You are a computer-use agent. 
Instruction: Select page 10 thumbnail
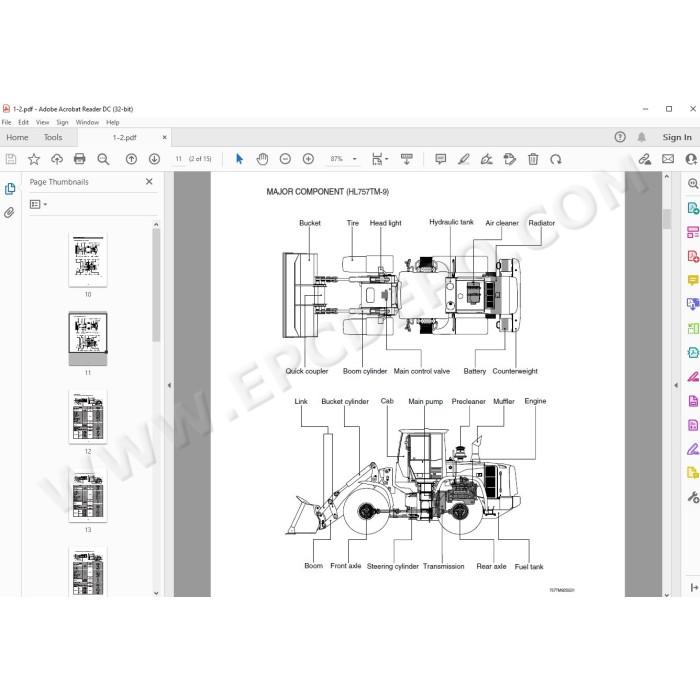point(88,260)
